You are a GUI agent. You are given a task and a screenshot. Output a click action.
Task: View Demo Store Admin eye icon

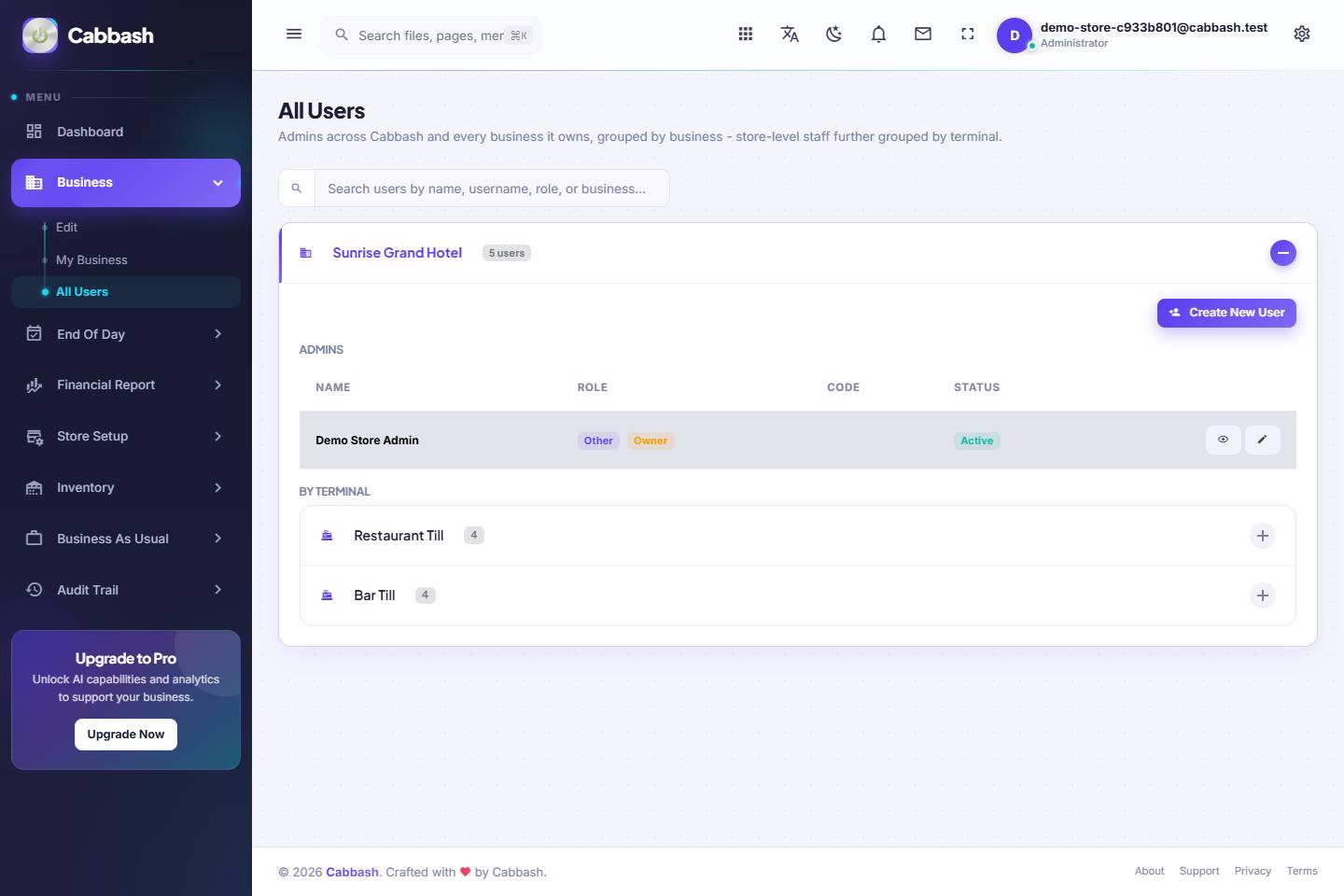(1223, 440)
